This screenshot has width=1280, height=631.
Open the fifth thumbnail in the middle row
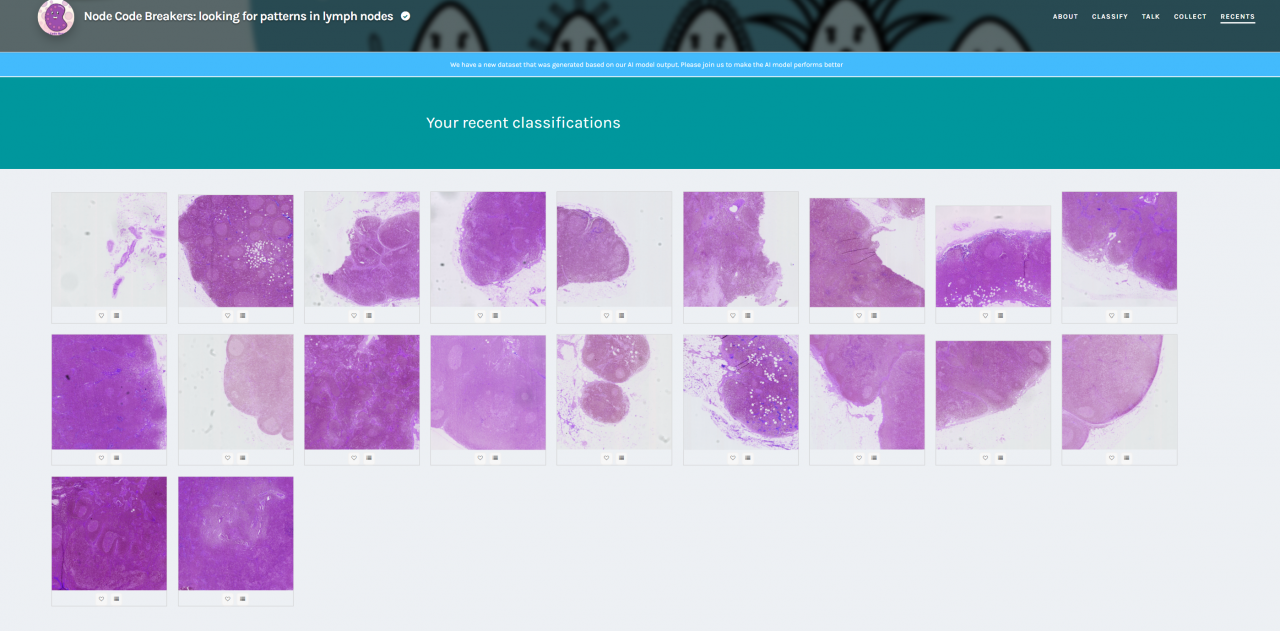tap(614, 392)
